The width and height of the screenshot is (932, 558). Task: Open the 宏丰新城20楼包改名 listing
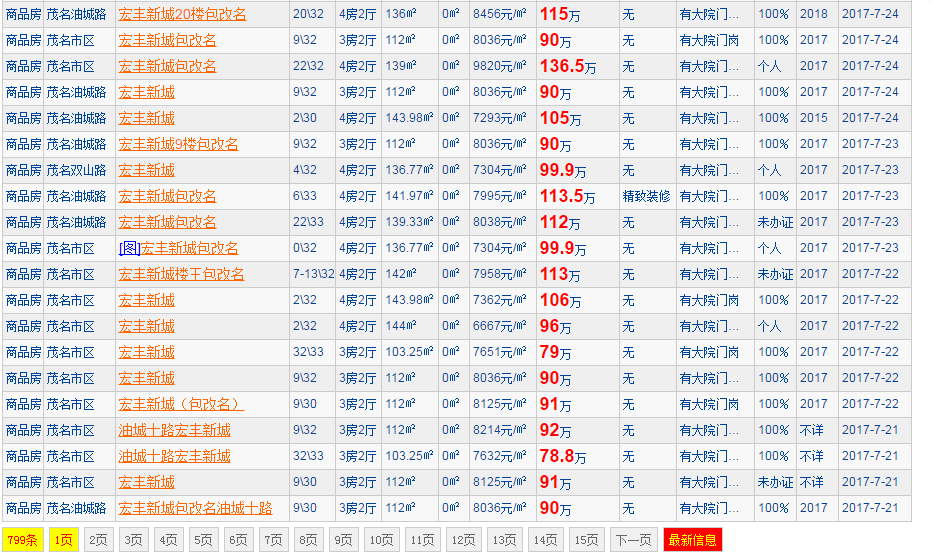181,14
